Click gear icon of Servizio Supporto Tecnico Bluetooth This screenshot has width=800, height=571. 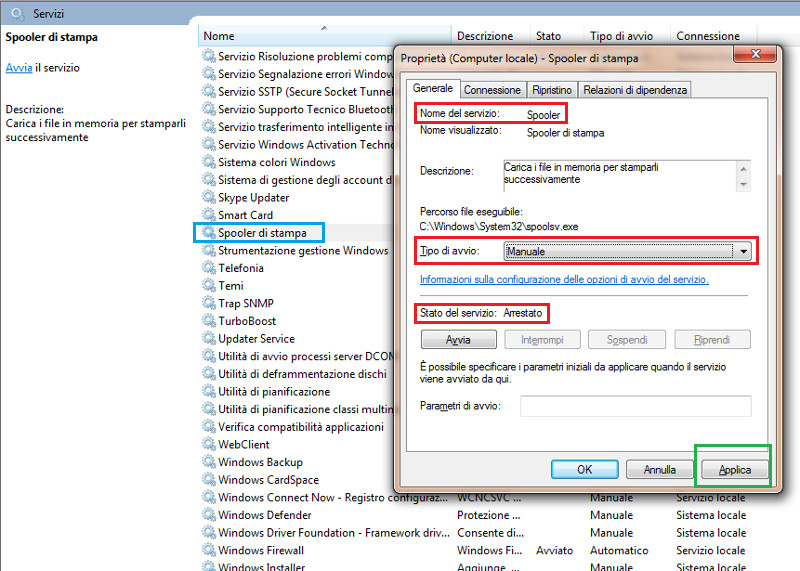209,109
